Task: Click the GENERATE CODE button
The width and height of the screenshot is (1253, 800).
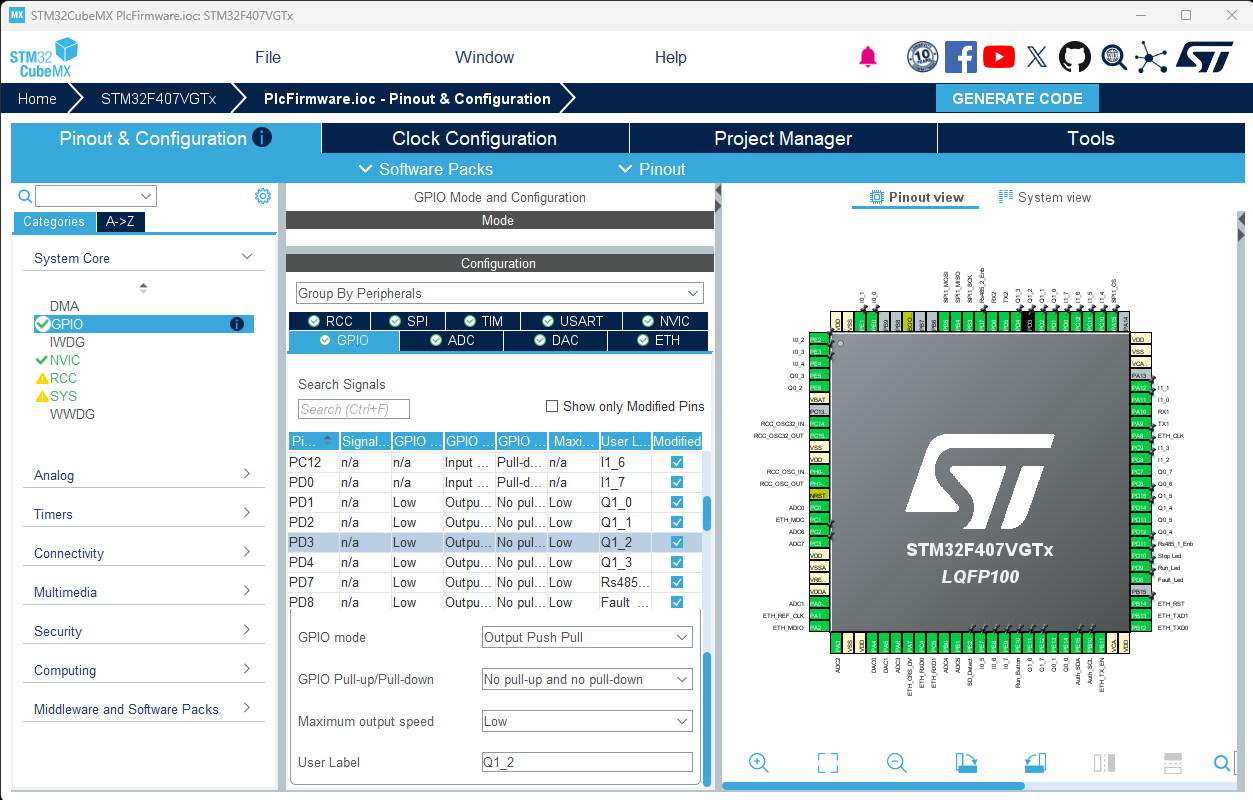Action: 1017,98
